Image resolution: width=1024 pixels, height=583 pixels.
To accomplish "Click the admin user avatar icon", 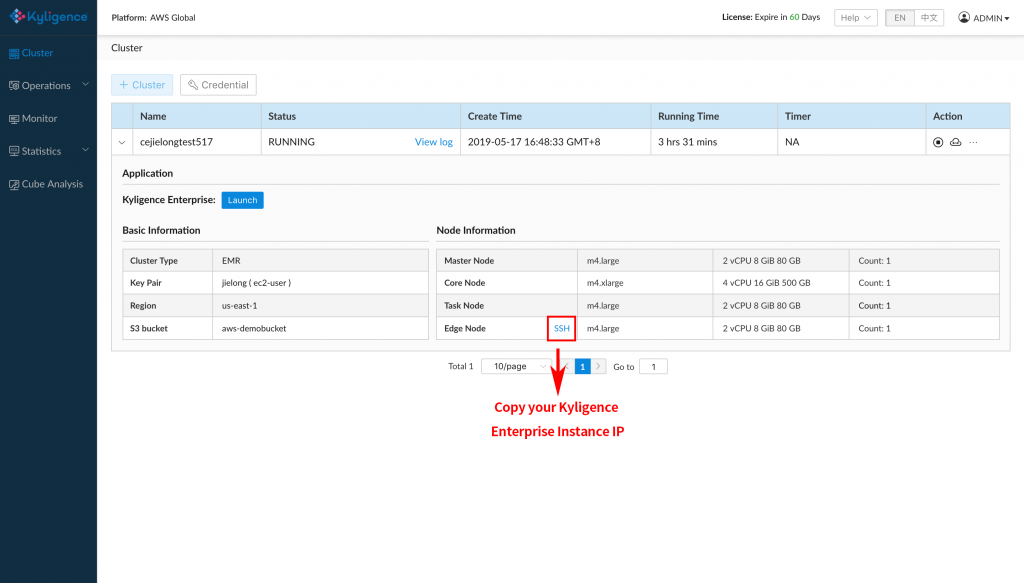I will (x=964, y=18).
